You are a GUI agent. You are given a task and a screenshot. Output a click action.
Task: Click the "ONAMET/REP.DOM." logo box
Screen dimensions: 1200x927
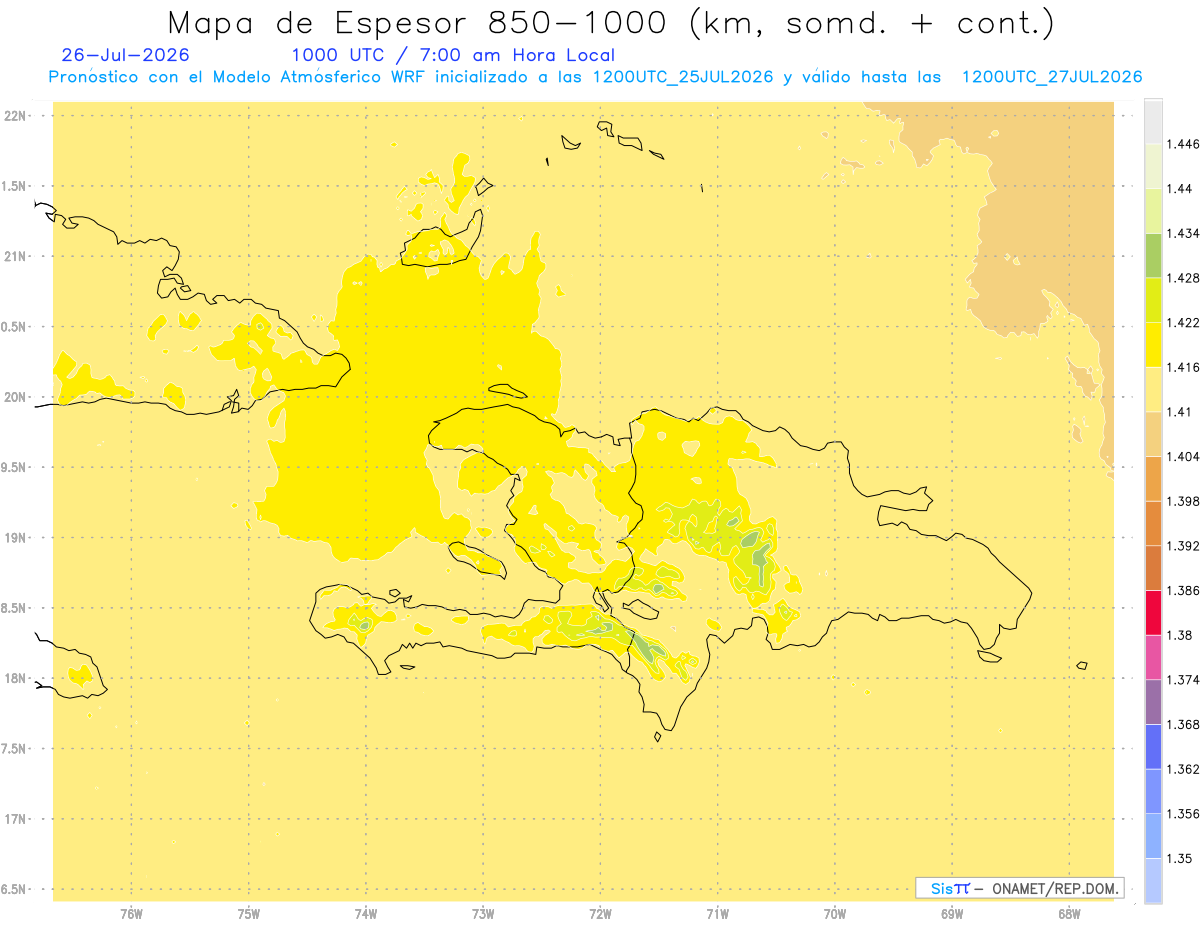(1020, 888)
